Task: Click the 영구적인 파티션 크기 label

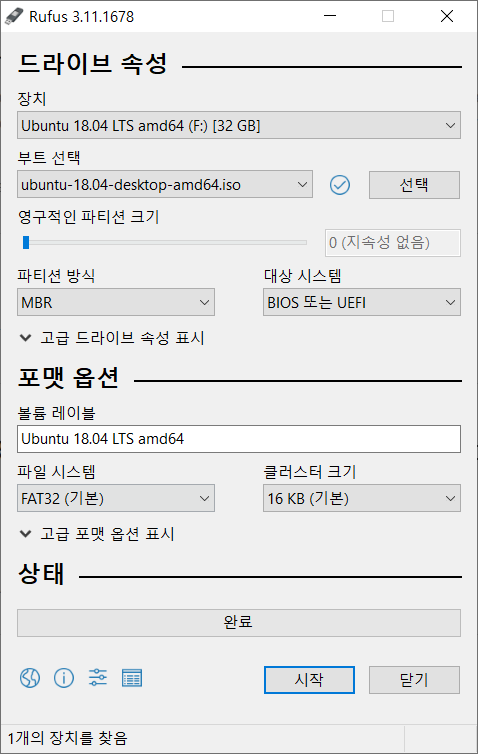Action: [88, 217]
